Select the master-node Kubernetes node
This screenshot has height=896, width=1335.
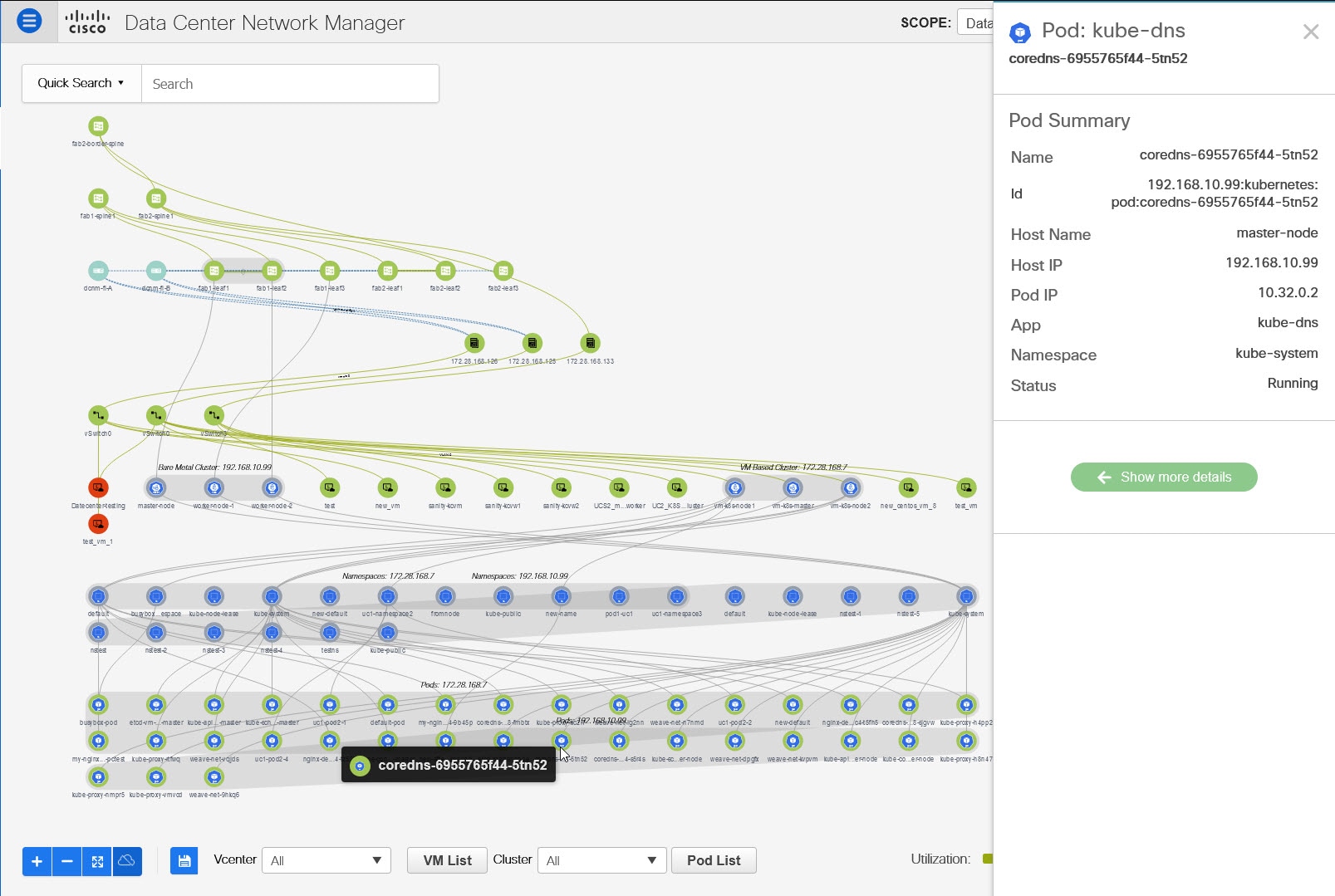(156, 487)
